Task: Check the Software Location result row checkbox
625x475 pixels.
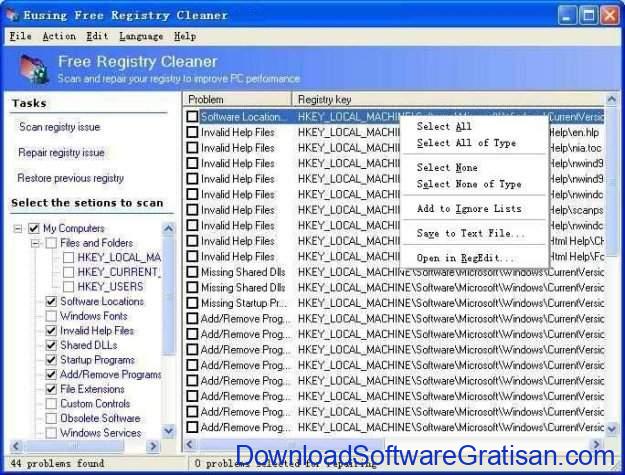Action: pos(192,116)
